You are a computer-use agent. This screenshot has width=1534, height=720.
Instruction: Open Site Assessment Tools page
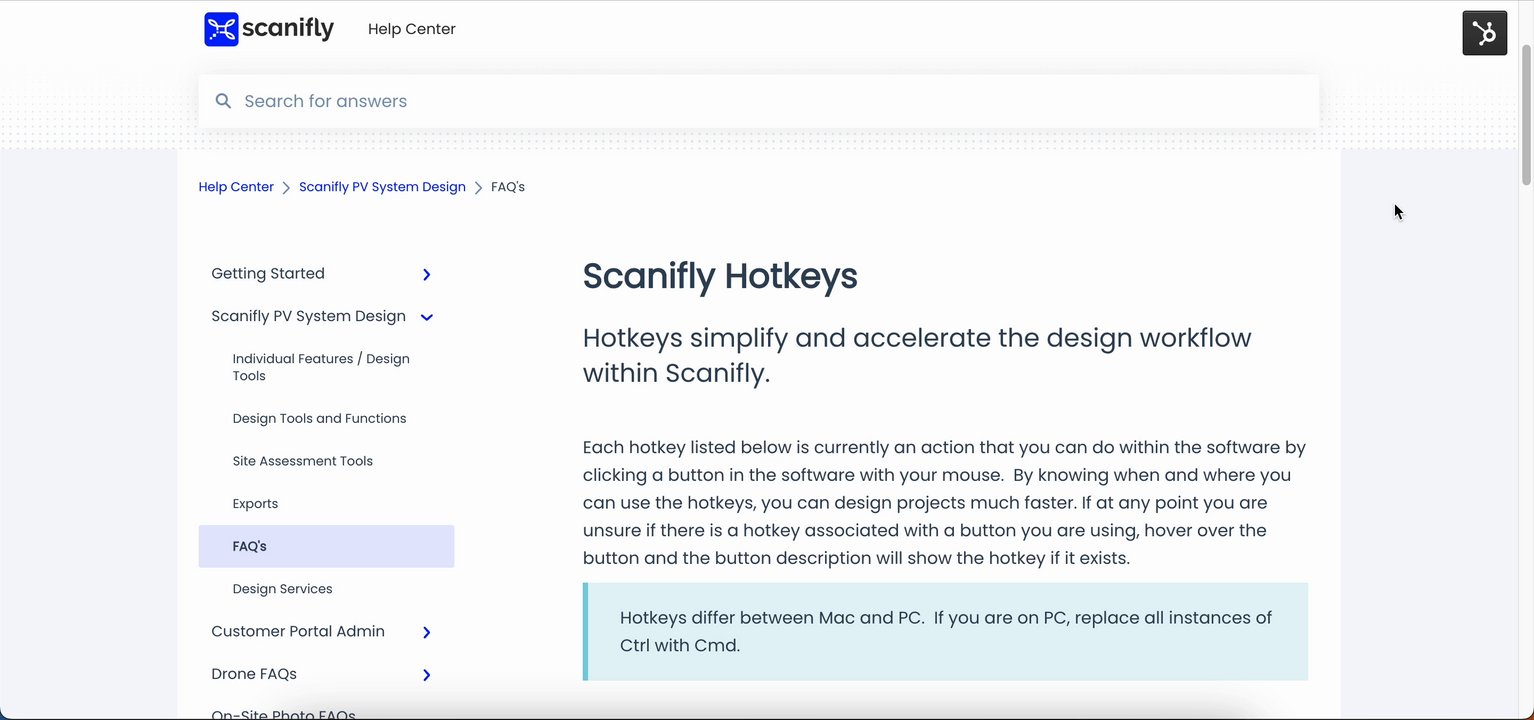click(302, 461)
